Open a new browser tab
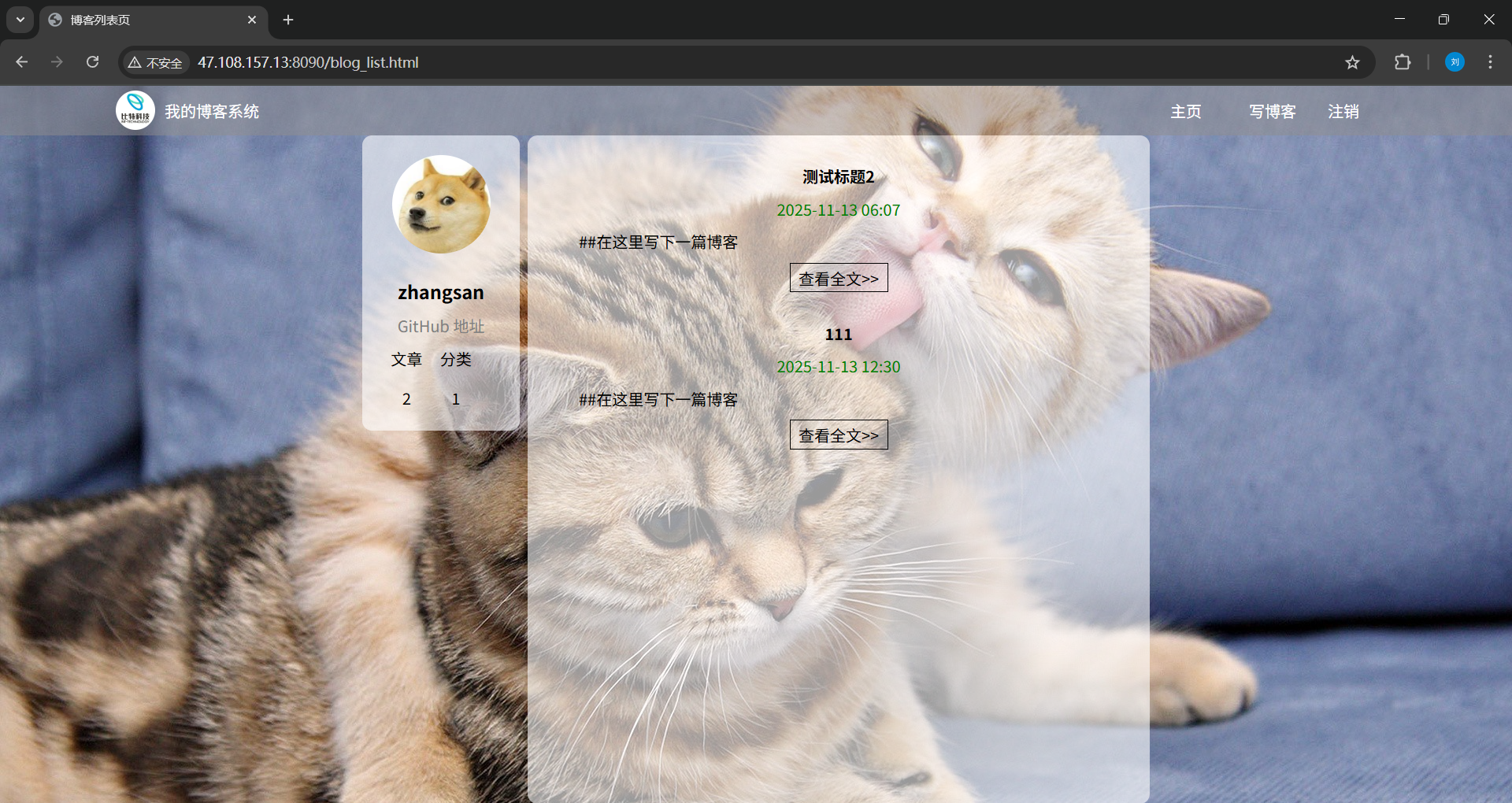The width and height of the screenshot is (1512, 803). tap(288, 20)
